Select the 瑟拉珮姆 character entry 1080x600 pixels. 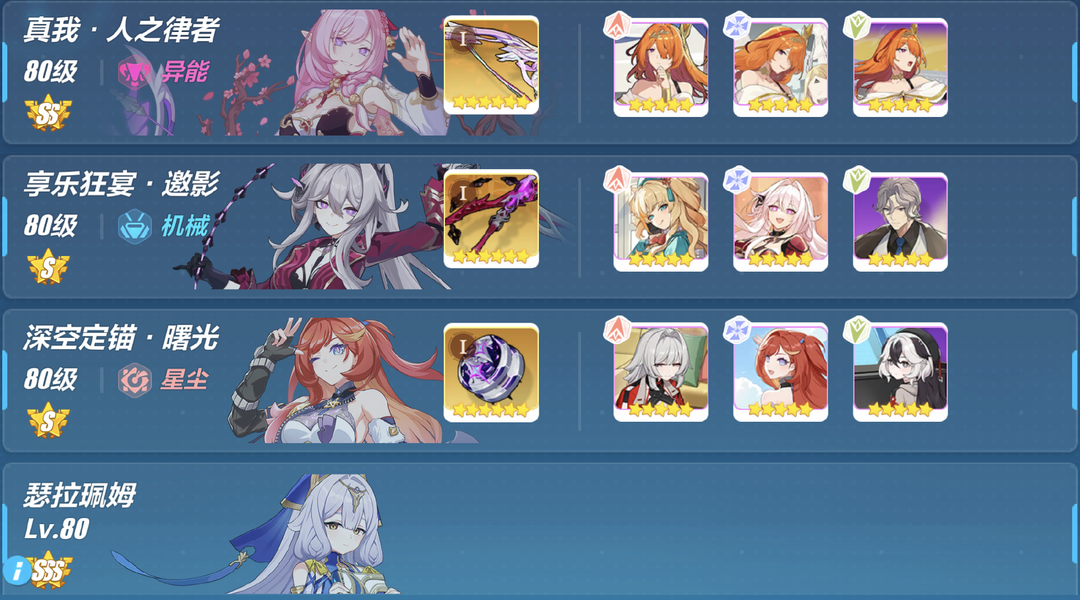(x=540, y=528)
